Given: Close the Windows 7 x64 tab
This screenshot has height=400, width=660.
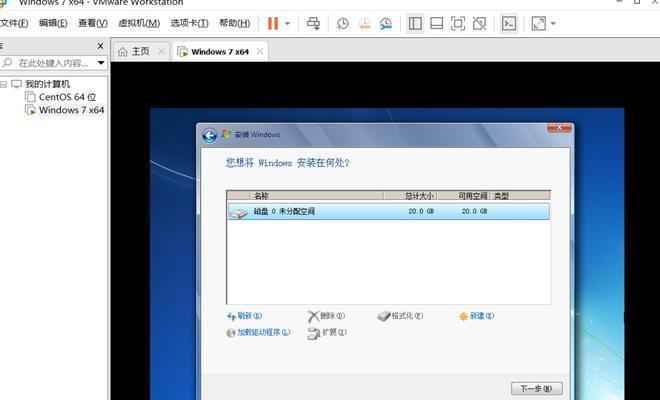Looking at the screenshot, I should (x=260, y=51).
